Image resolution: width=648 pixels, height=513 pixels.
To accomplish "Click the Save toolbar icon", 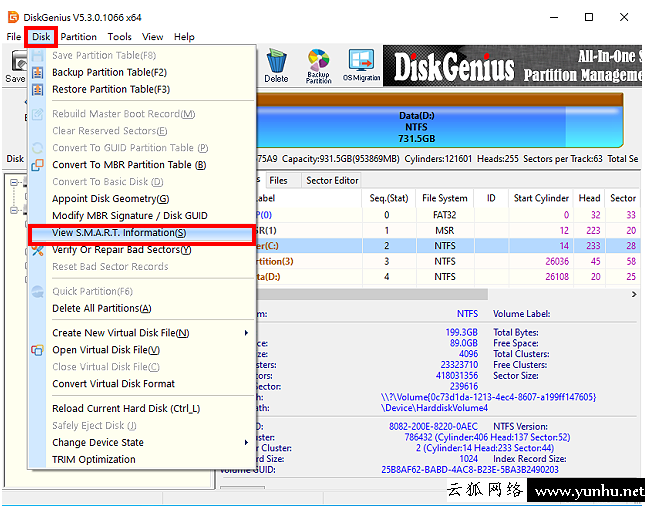I will pyautogui.click(x=17, y=66).
